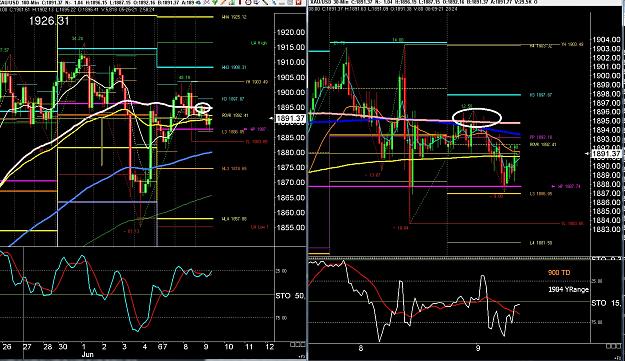Click 1888.00 on right chart price axis
Screen dimensions: 625x361
pyautogui.click(x=607, y=184)
